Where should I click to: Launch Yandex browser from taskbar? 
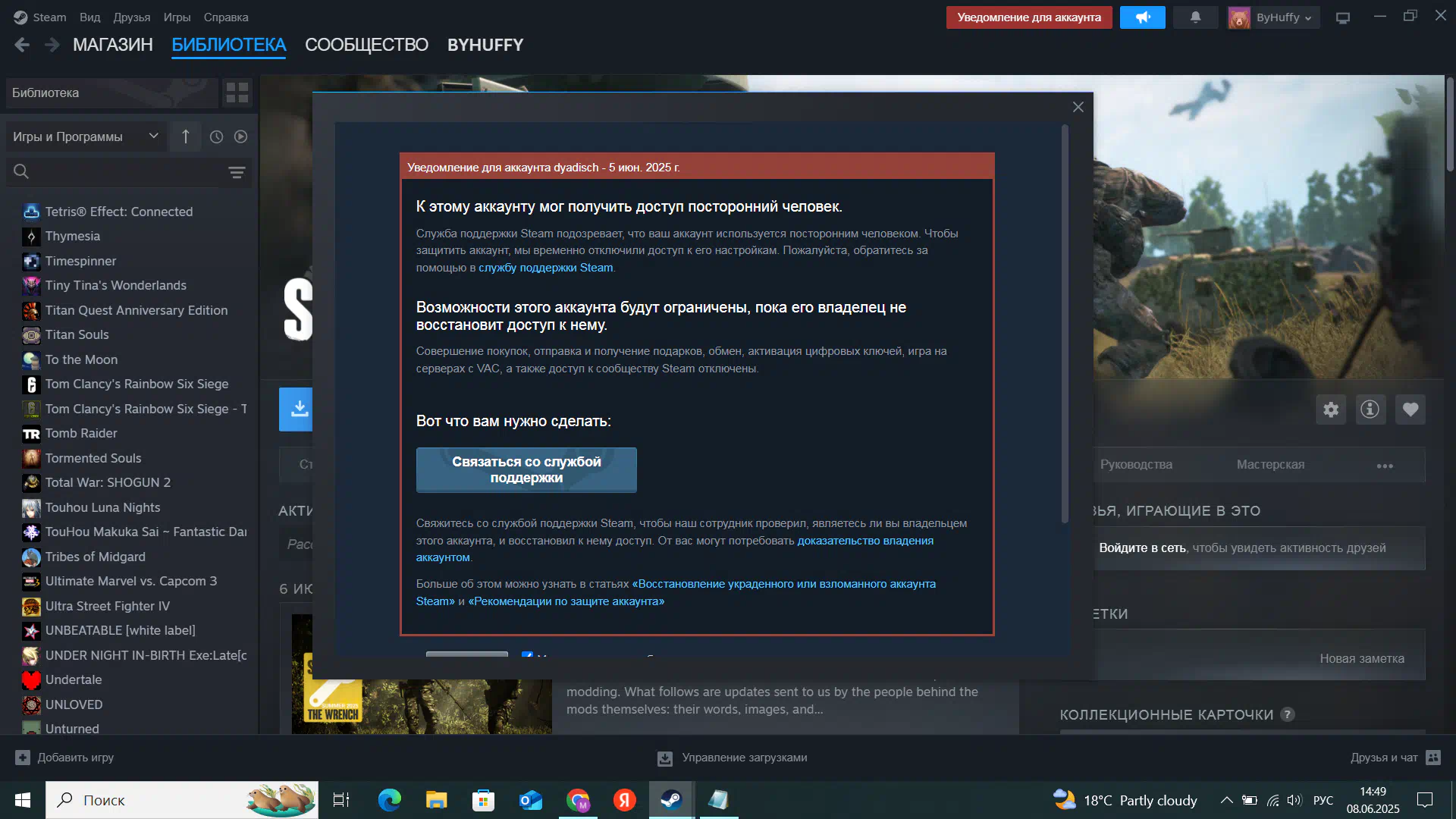pos(624,800)
